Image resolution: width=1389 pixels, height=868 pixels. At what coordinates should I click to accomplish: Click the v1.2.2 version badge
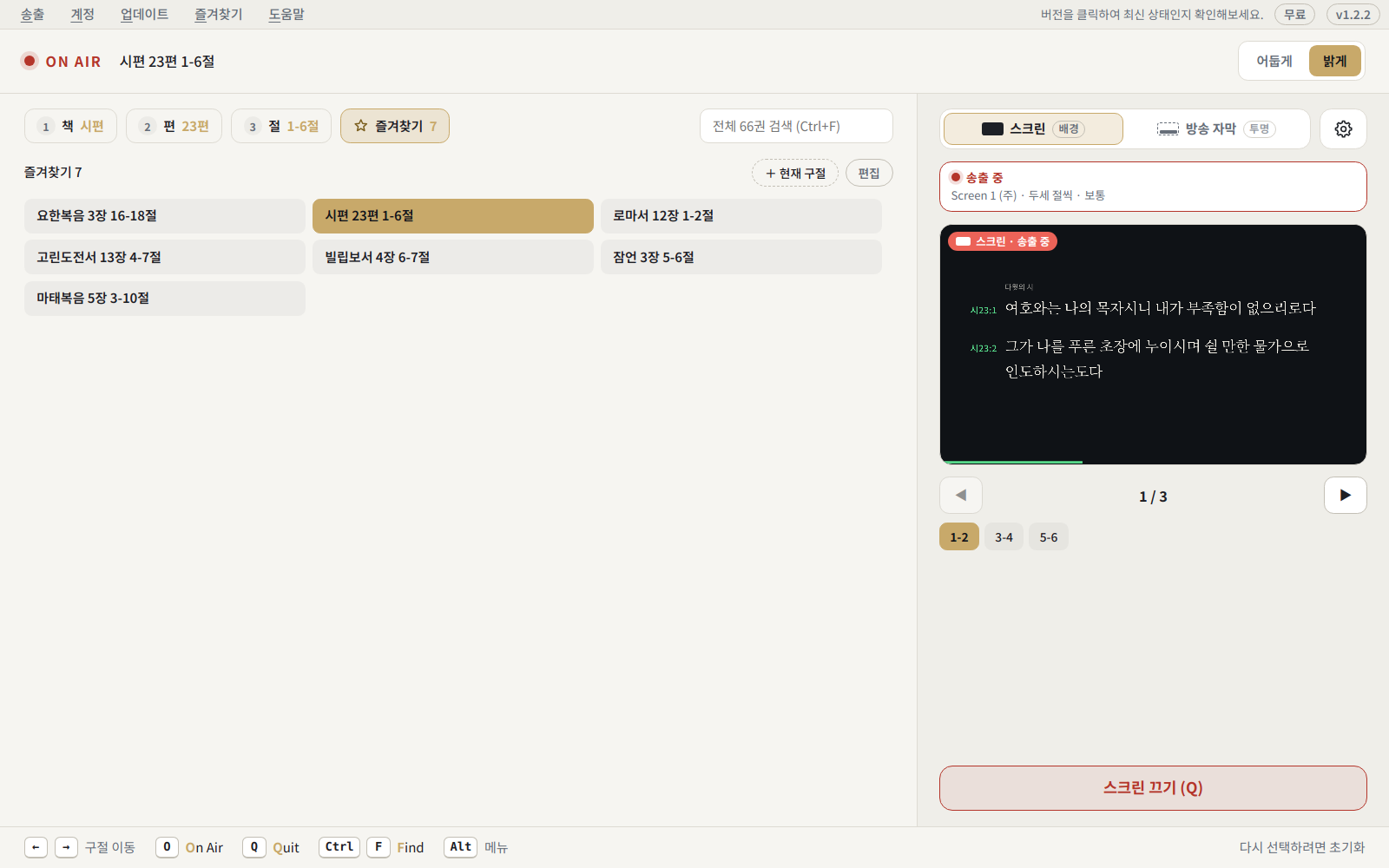point(1353,14)
